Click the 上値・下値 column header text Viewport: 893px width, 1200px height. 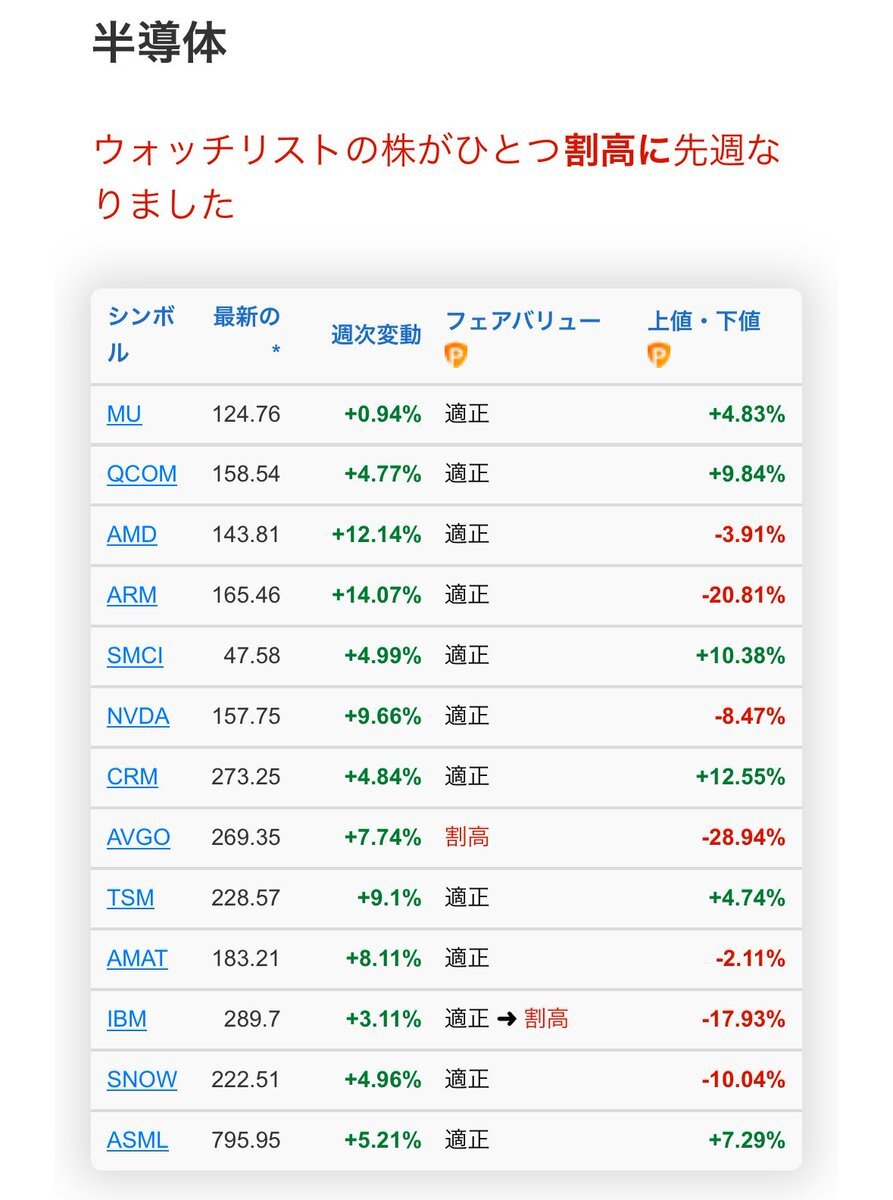pyautogui.click(x=704, y=321)
